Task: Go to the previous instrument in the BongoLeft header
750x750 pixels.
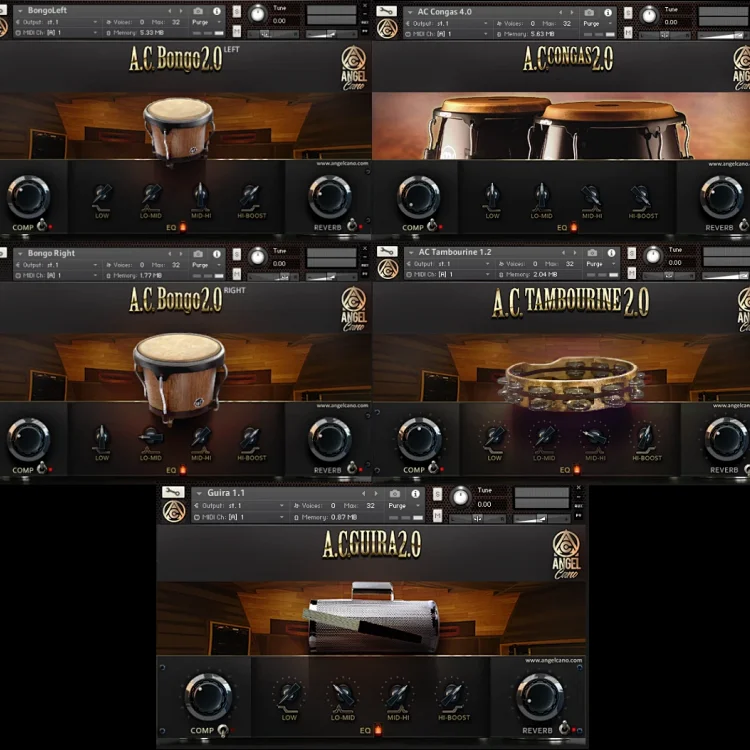Action: point(170,11)
